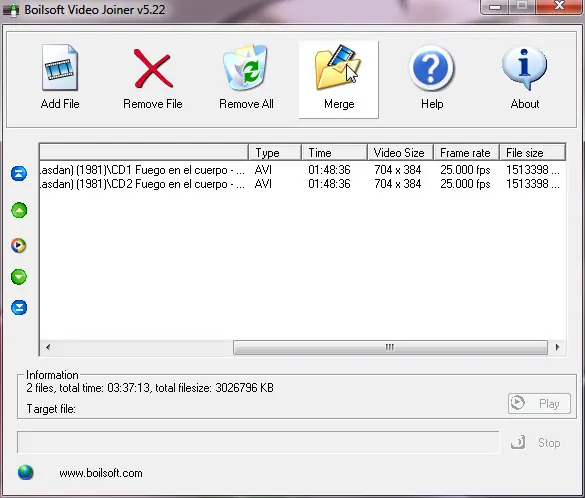Click the File size column header

pos(532,153)
